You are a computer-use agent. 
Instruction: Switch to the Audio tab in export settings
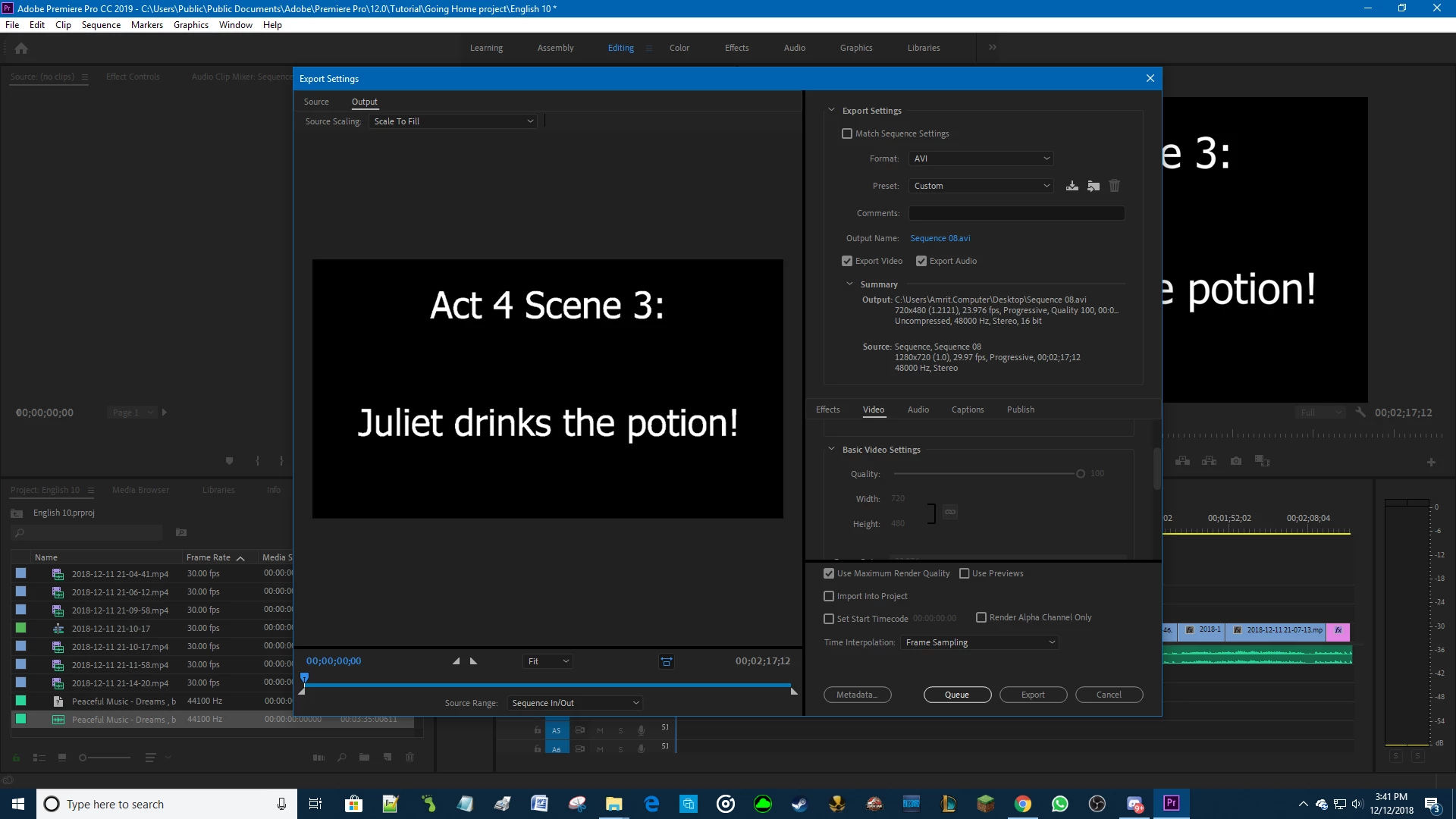(918, 409)
